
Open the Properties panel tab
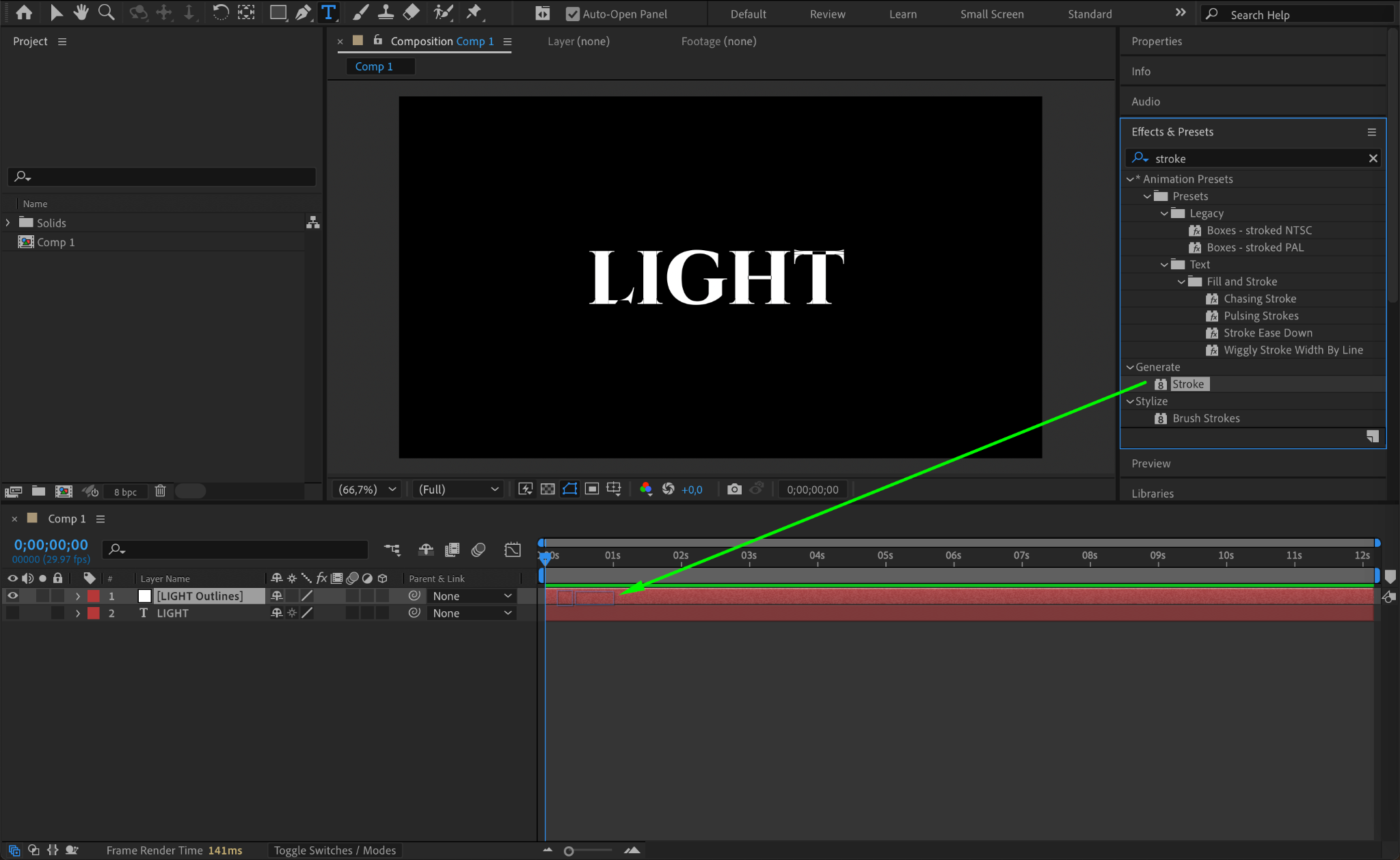pyautogui.click(x=1156, y=41)
